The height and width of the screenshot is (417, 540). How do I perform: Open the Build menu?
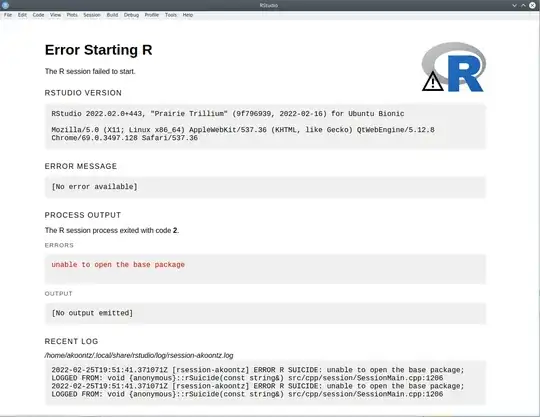tap(112, 15)
